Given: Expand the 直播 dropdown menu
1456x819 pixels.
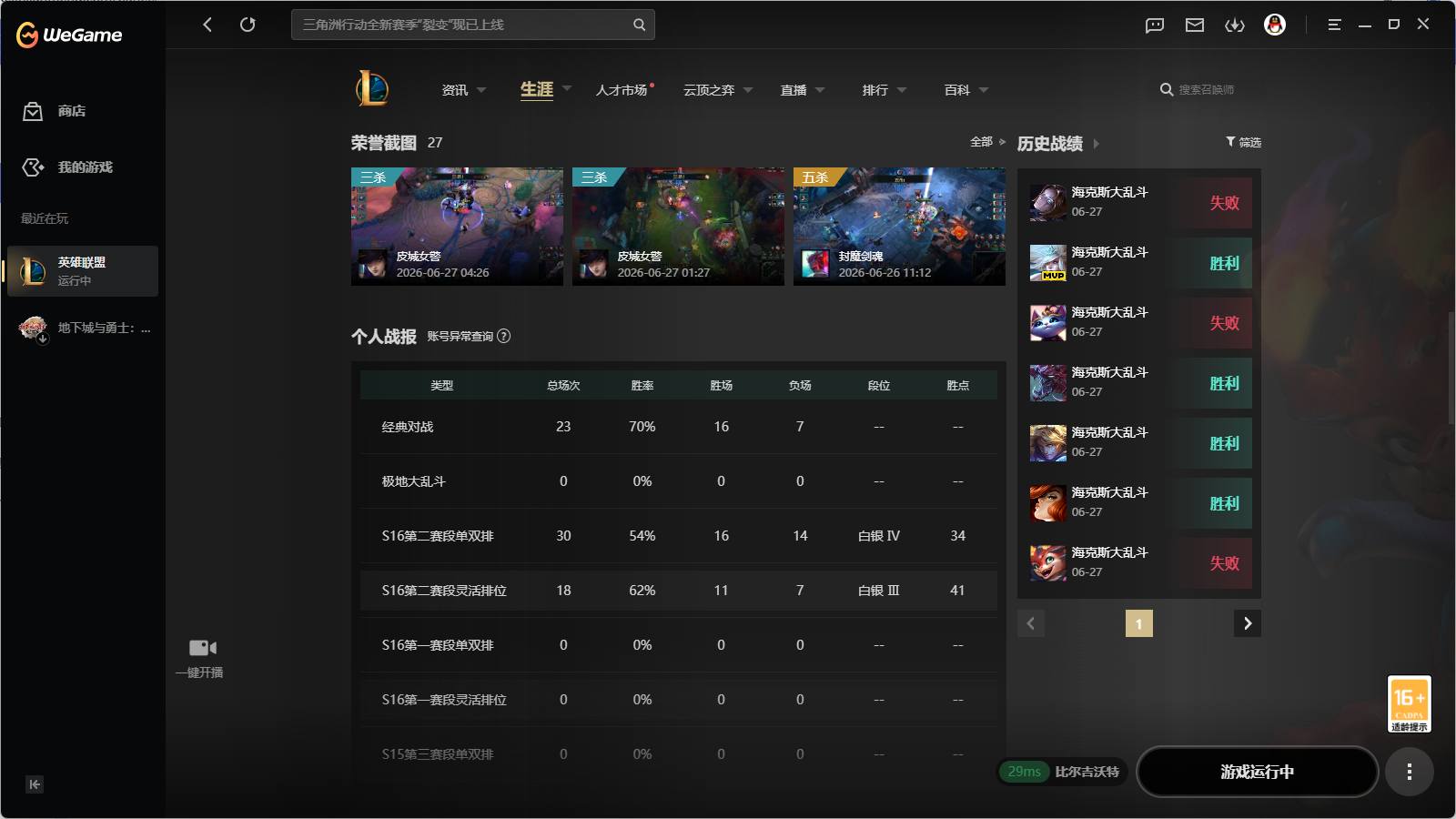Looking at the screenshot, I should (x=820, y=90).
